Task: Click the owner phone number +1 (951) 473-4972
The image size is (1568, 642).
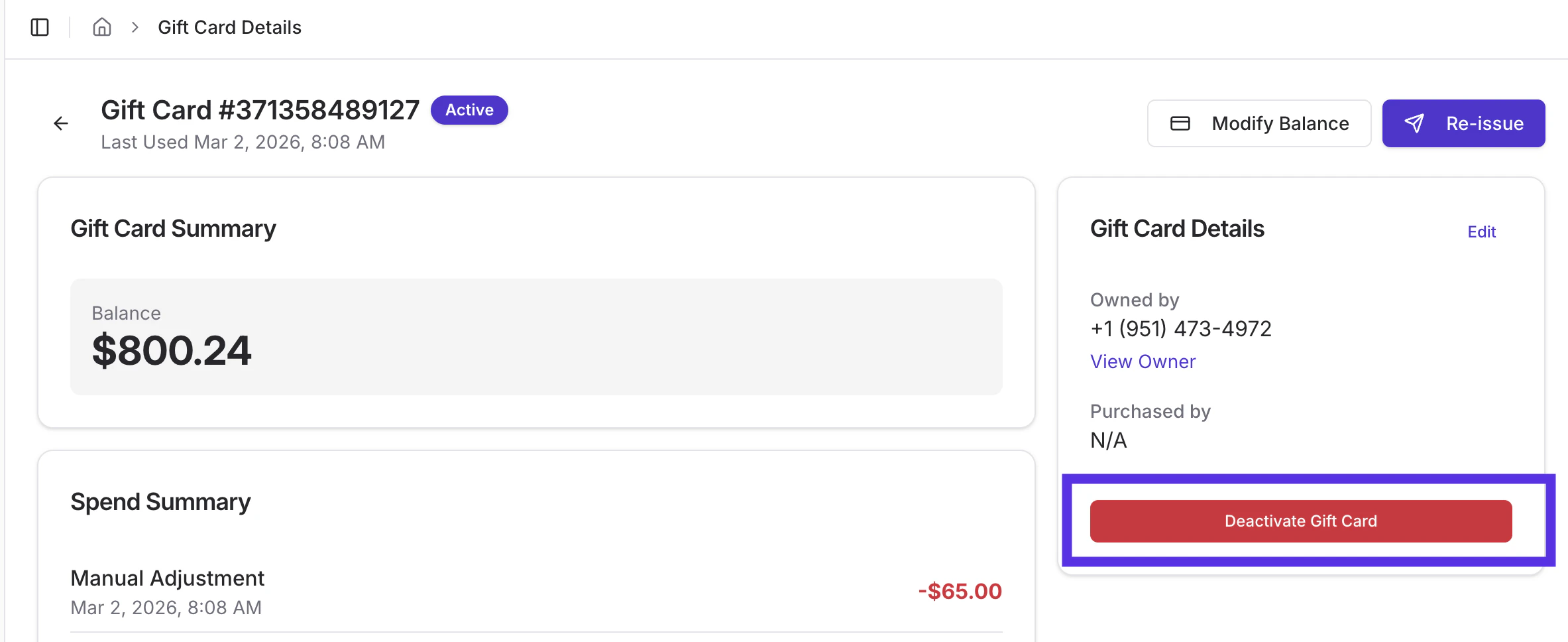Action: click(x=1180, y=329)
